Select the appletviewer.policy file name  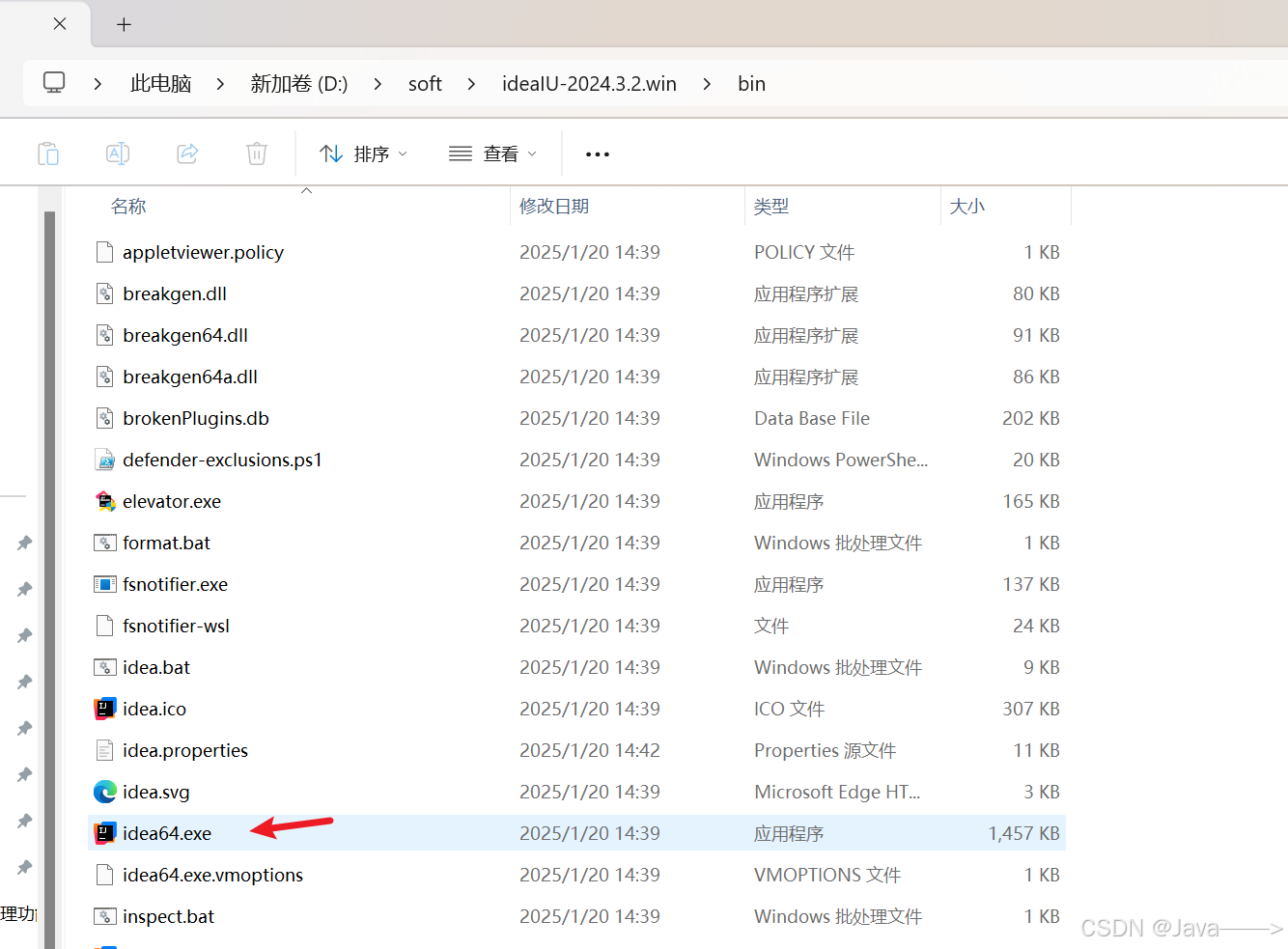[x=203, y=252]
